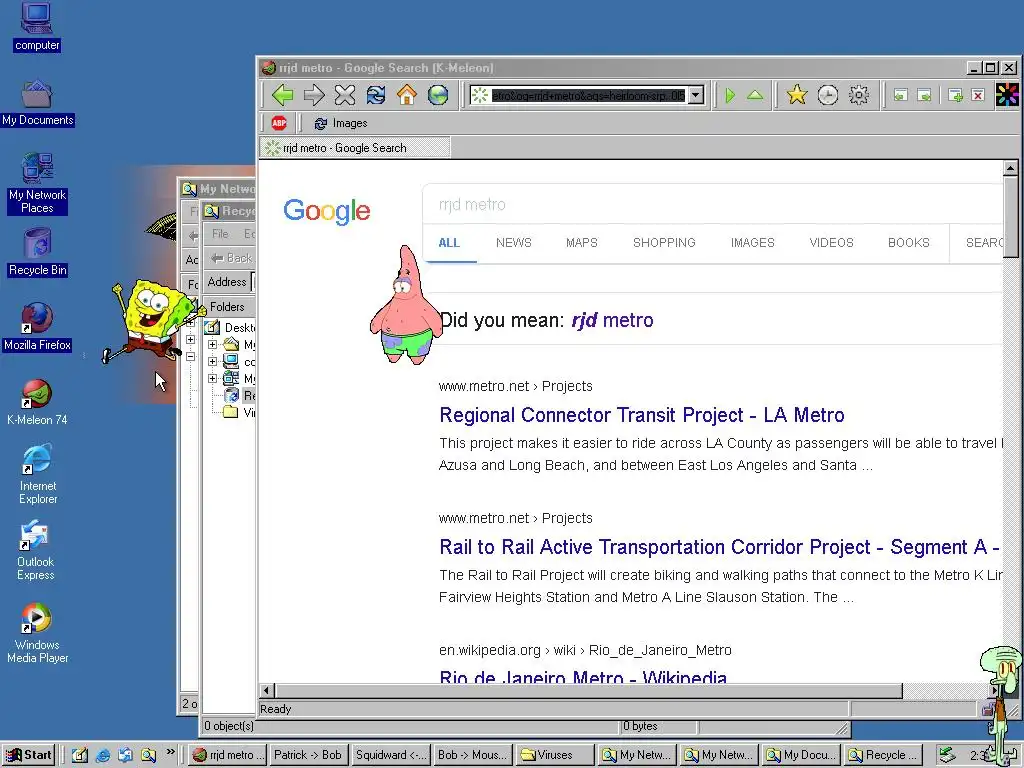This screenshot has width=1024, height=768.
Task: Open a new tab with the plus-tab icon
Action: pos(955,95)
